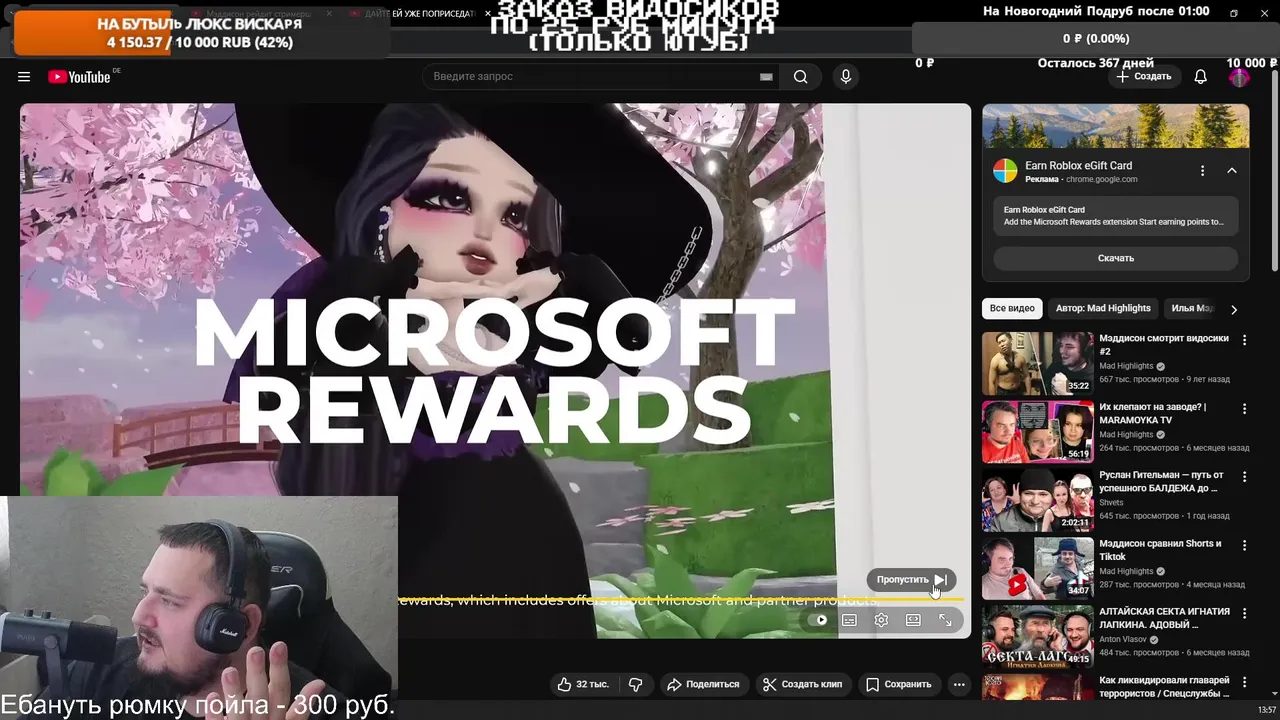This screenshot has height=720, width=1280.
Task: Open Как ликвидировали главарей террористов video
Action: pyautogui.click(x=1165, y=686)
